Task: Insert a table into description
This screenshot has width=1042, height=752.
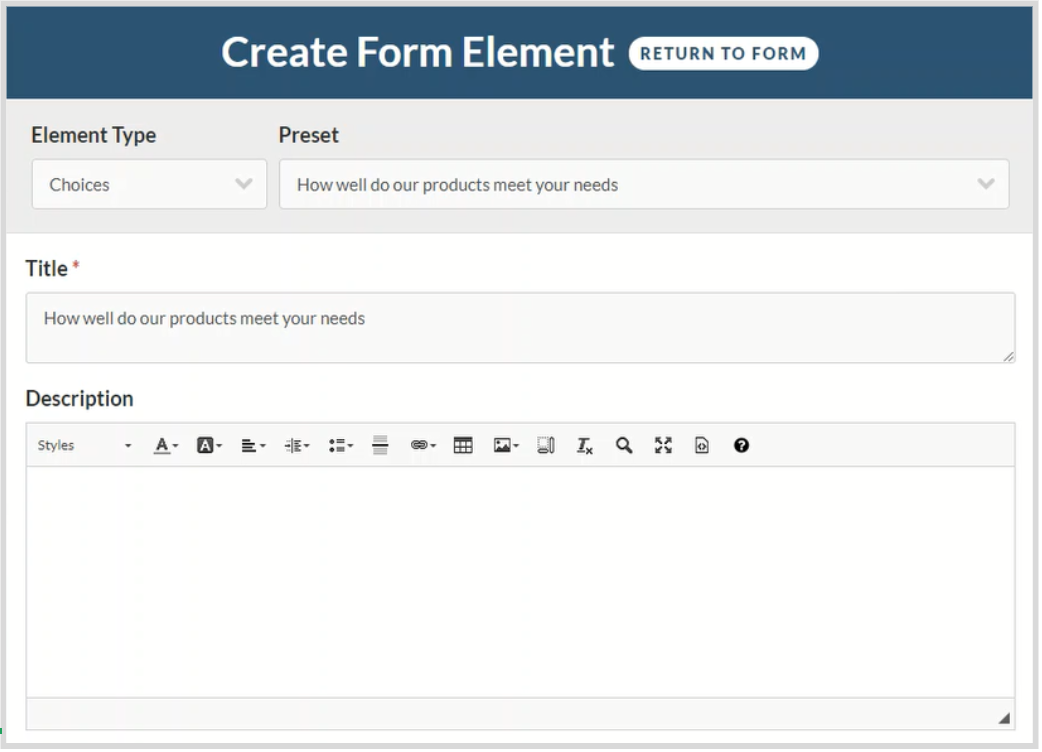Action: (x=464, y=446)
